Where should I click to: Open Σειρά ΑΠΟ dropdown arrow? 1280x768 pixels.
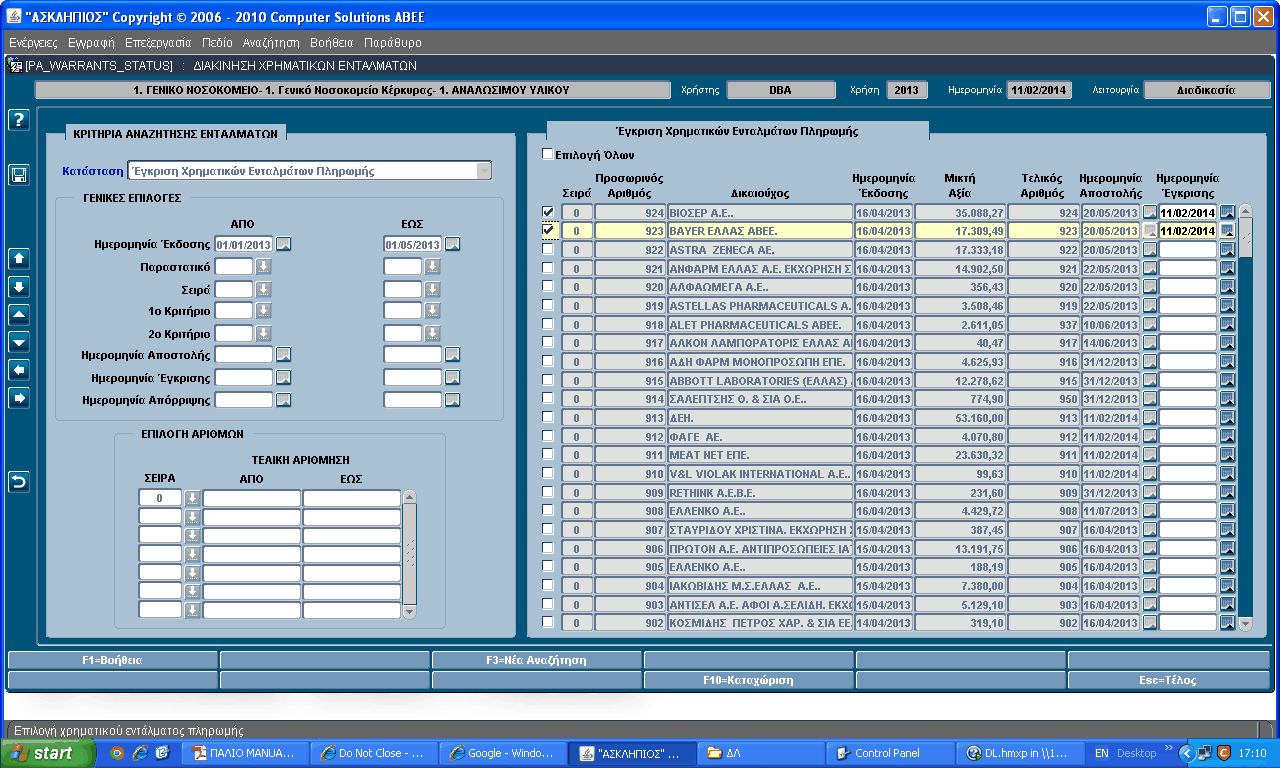tap(263, 288)
